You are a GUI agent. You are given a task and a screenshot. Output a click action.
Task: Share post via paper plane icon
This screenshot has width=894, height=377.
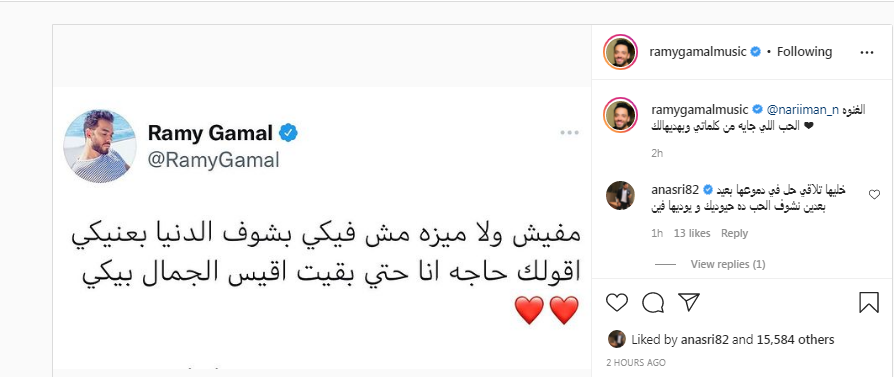tap(689, 302)
